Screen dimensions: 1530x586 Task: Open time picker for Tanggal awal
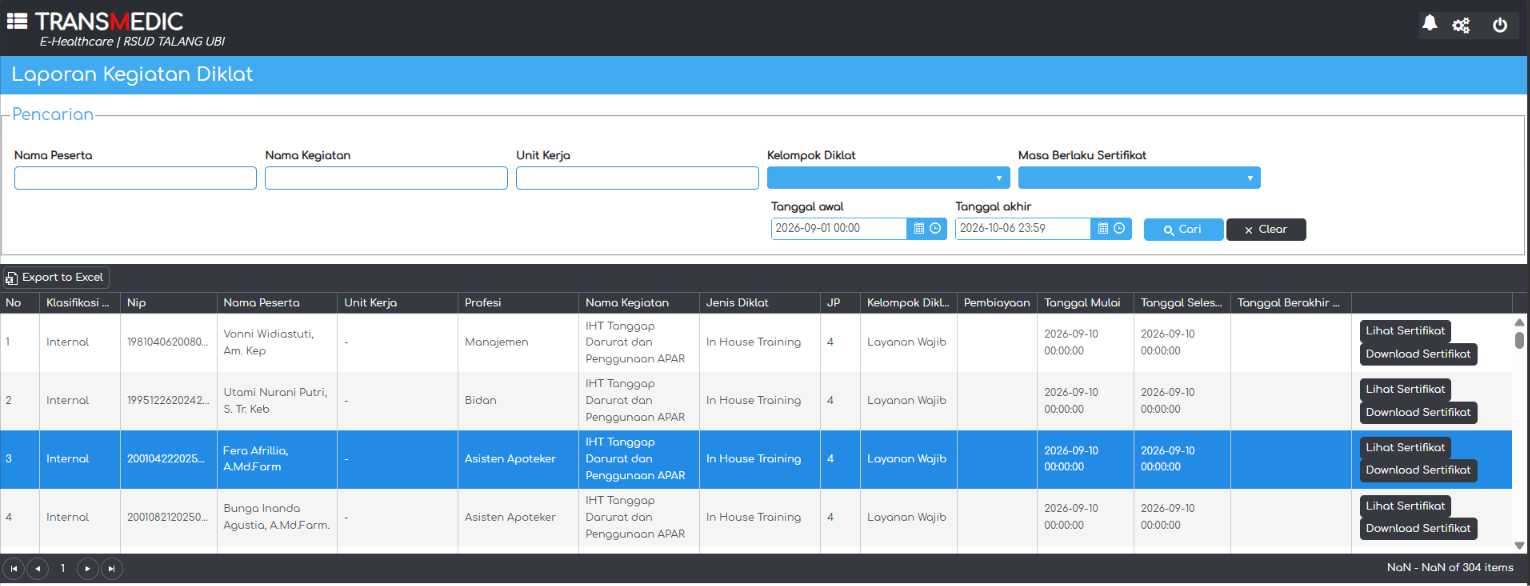tap(936, 229)
